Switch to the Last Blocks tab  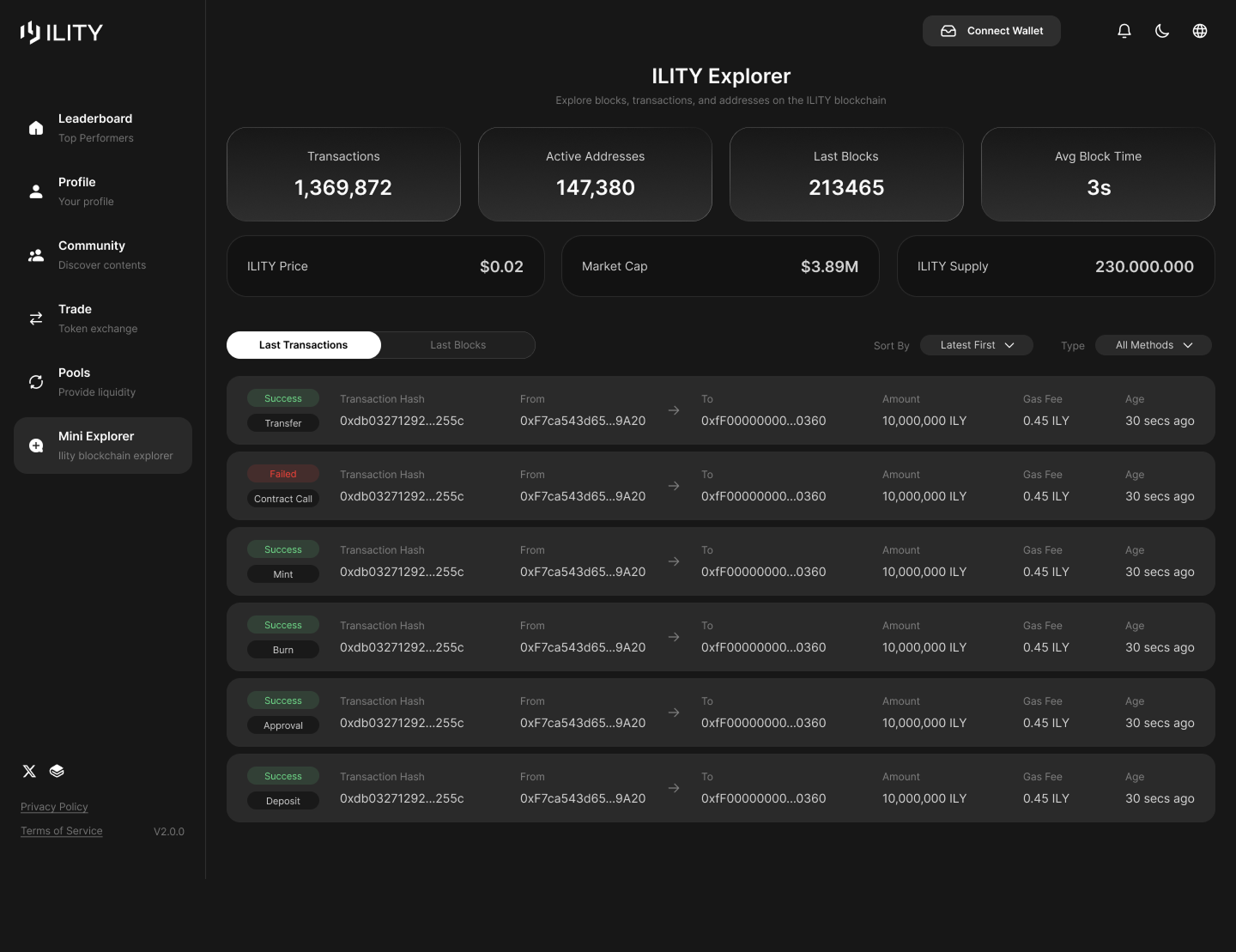coord(457,344)
